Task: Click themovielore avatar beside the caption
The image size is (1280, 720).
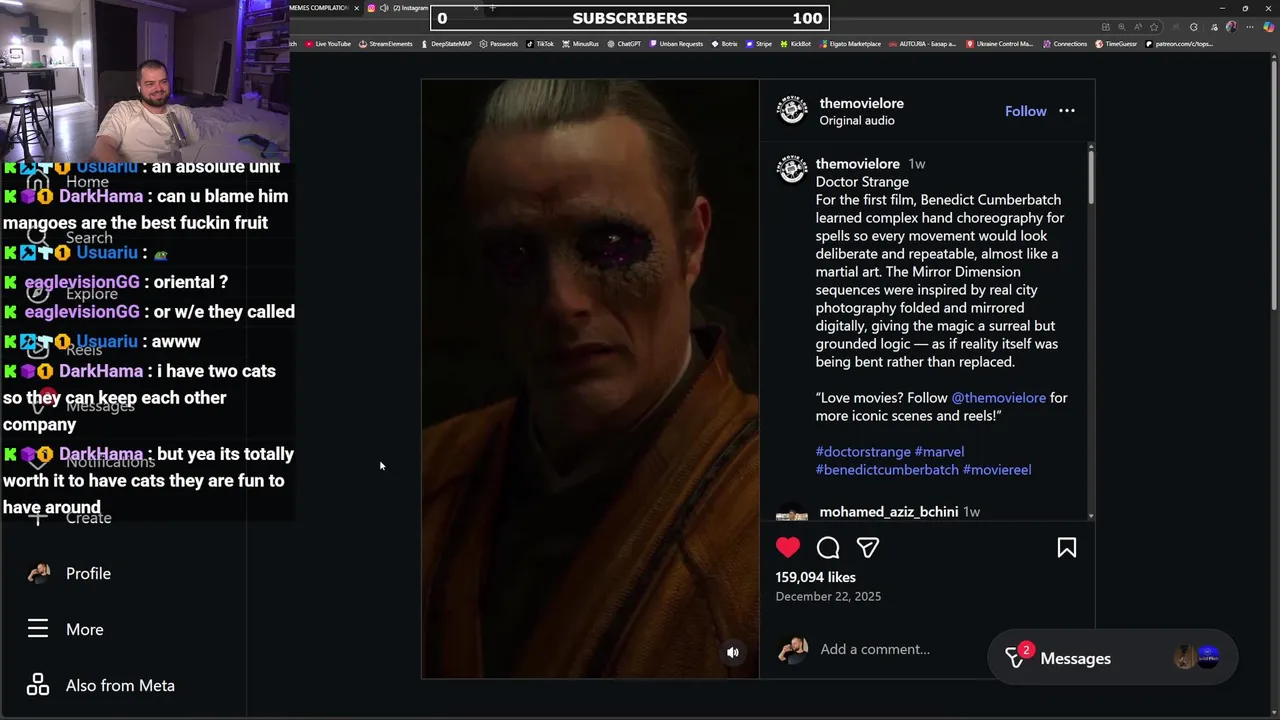Action: (792, 169)
